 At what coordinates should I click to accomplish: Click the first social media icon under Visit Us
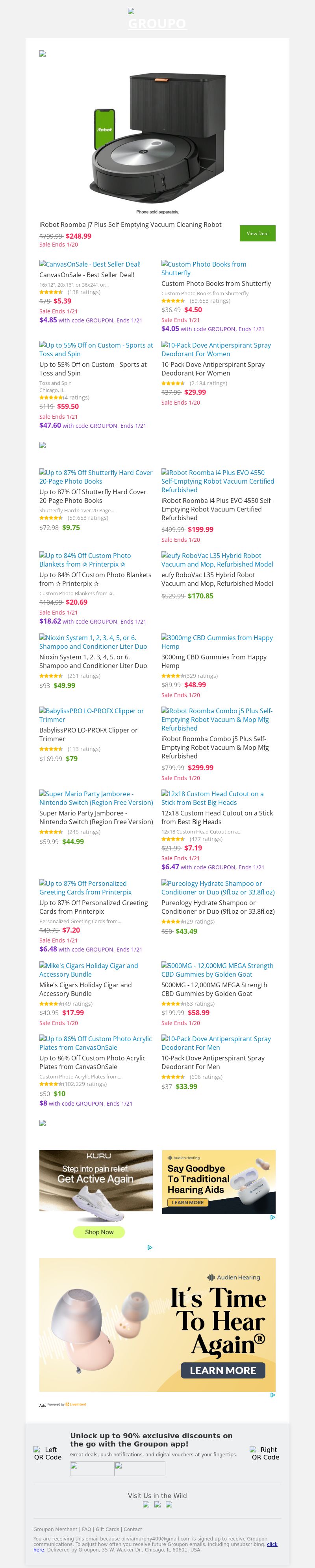pyautogui.click(x=146, y=1504)
